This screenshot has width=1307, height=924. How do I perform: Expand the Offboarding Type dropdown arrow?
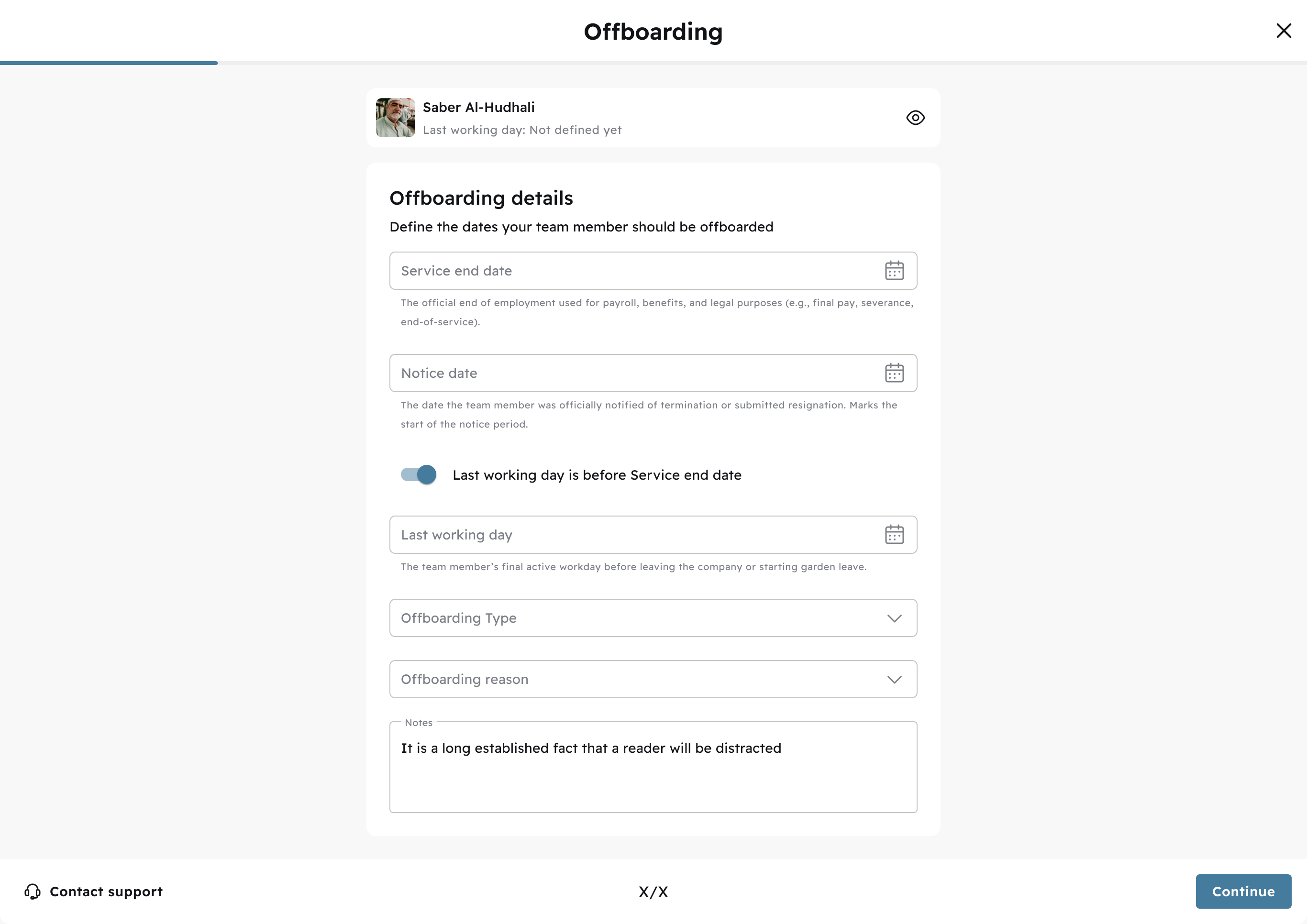pos(894,618)
